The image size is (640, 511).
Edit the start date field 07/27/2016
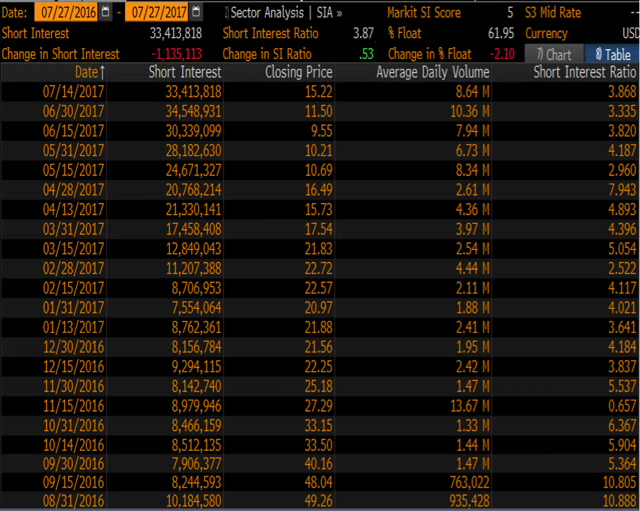(x=67, y=12)
